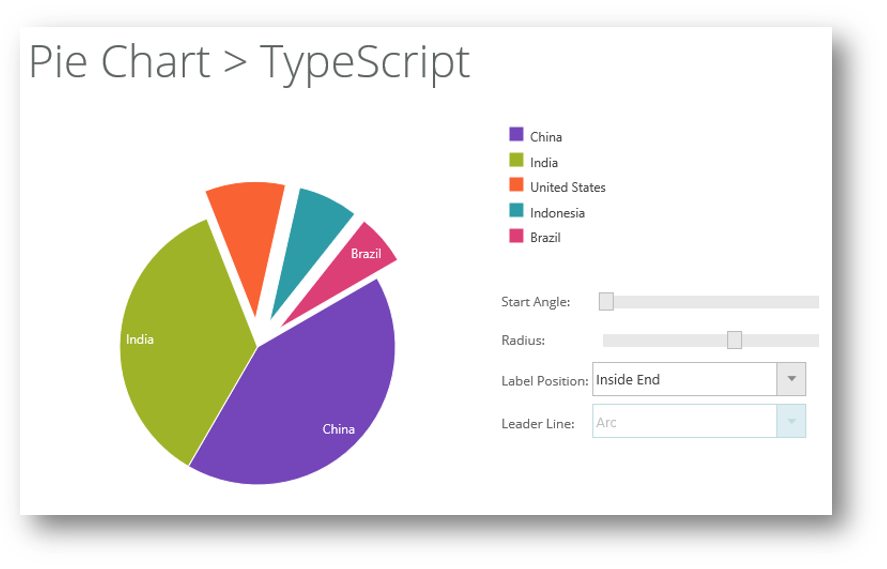The width and height of the screenshot is (887, 569).
Task: Click the pink Brazil legend swatch
Action: coord(516,236)
